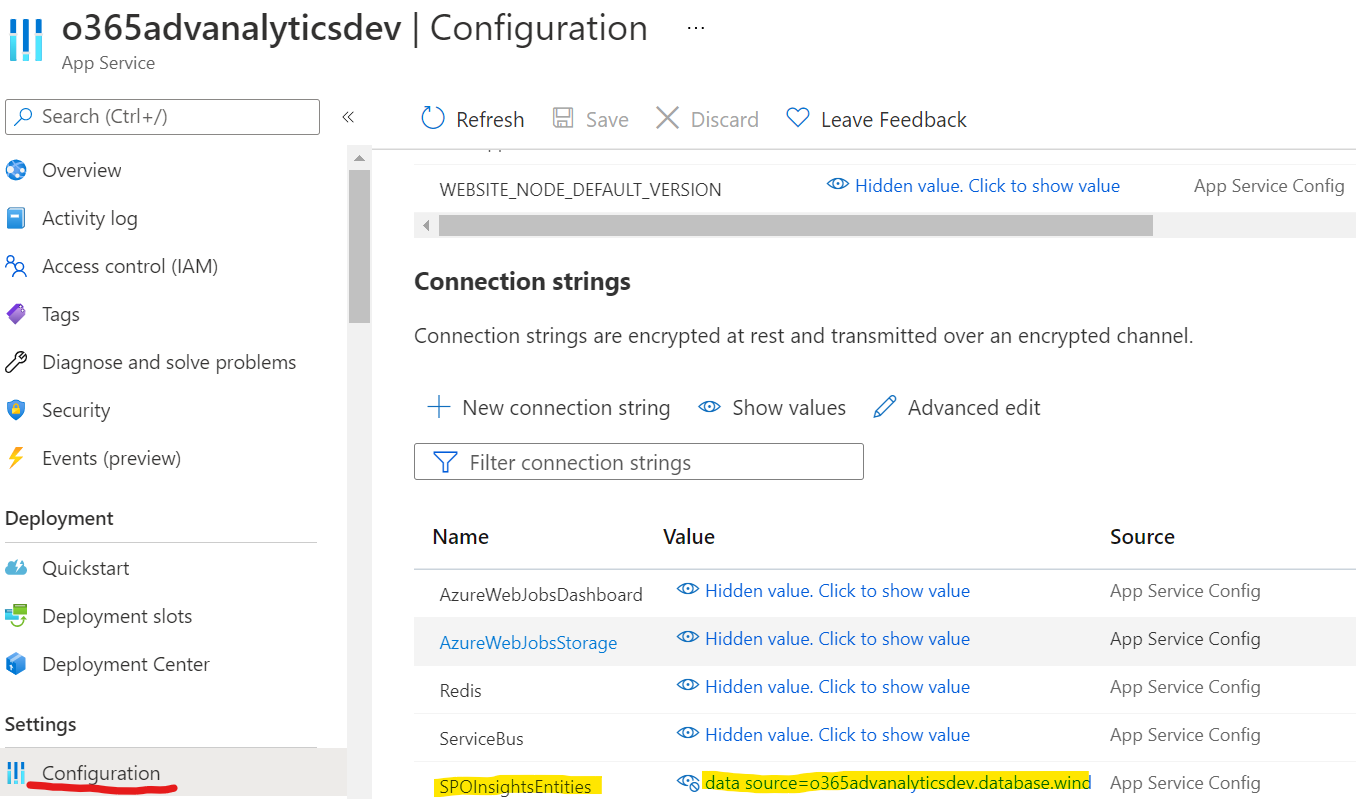
Task: Select Tags in the sidebar menu
Action: click(x=61, y=314)
